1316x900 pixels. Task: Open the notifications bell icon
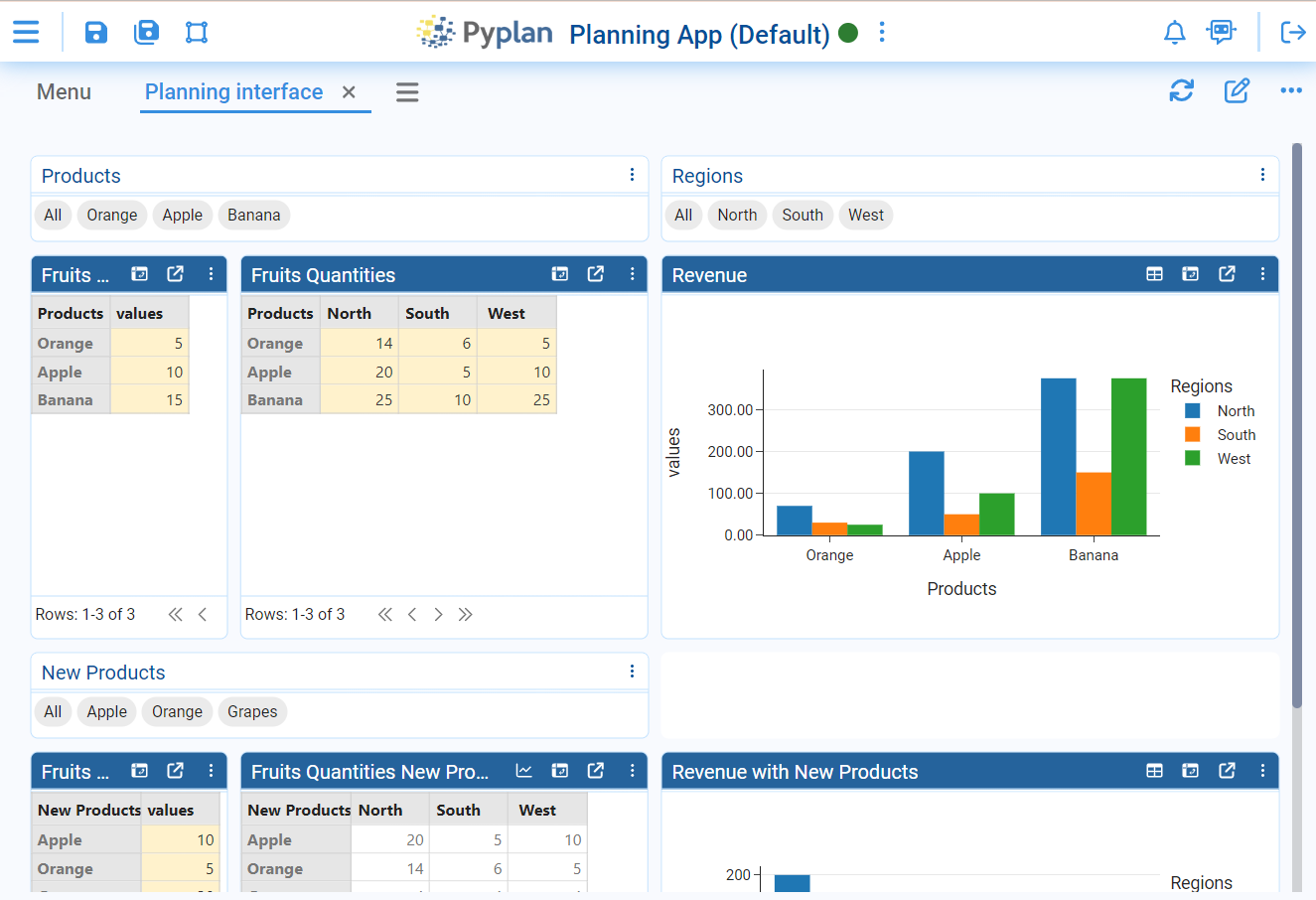[1174, 32]
